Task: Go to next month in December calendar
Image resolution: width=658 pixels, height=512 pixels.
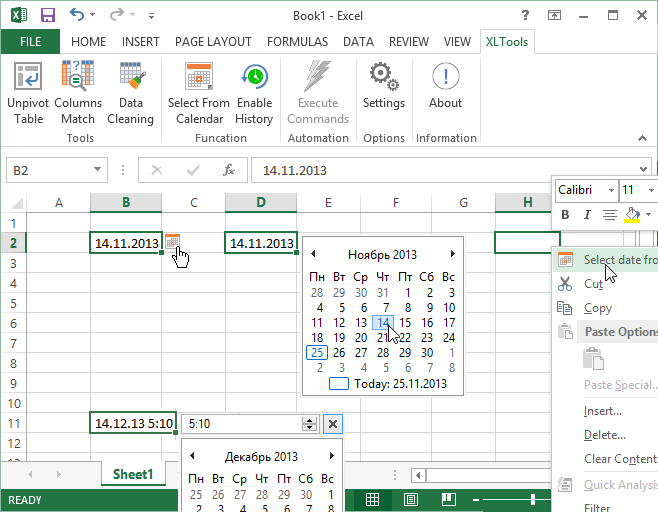Action: (332, 456)
